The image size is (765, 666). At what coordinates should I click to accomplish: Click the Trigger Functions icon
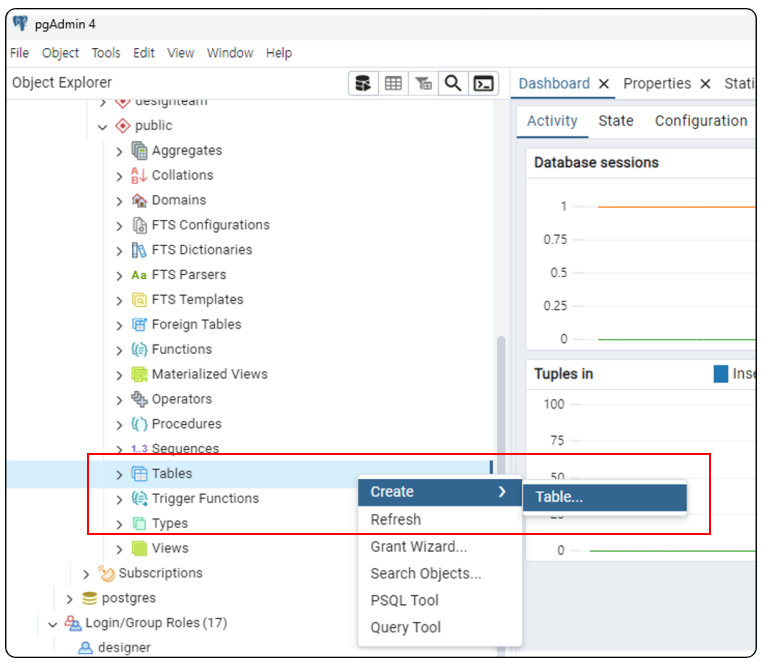[x=139, y=499]
